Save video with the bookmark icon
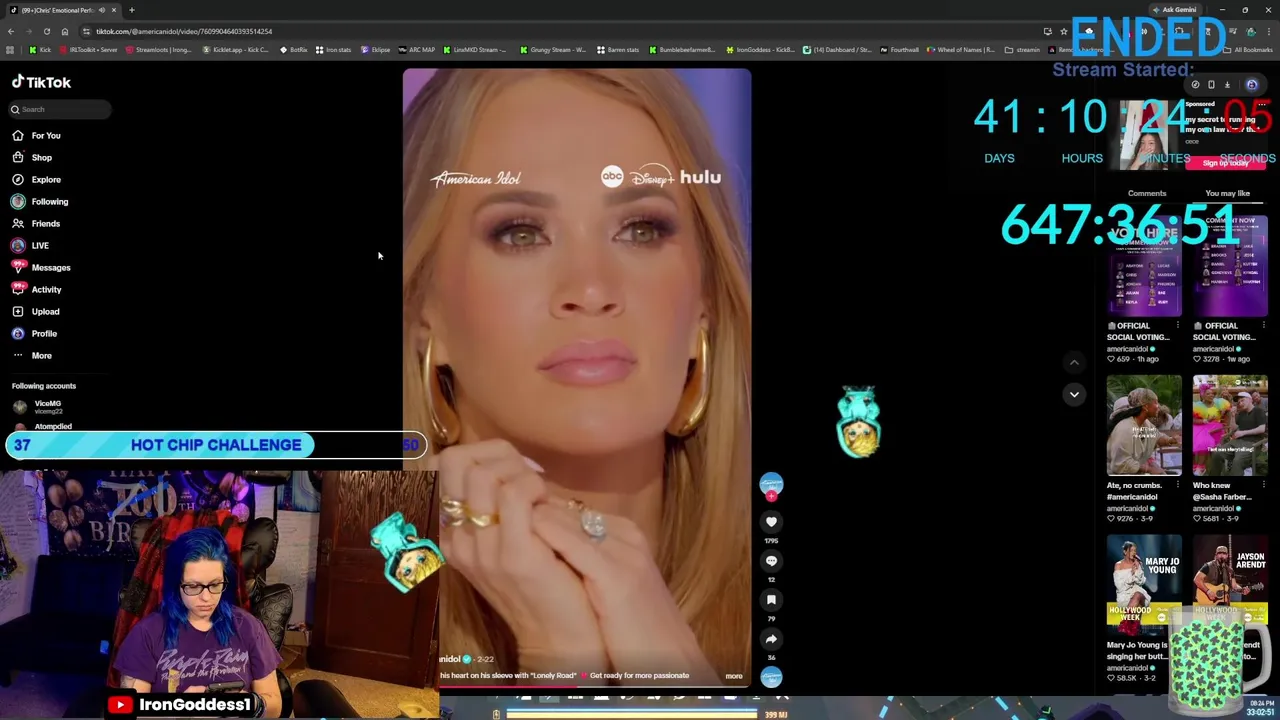The image size is (1280, 720). [x=771, y=599]
